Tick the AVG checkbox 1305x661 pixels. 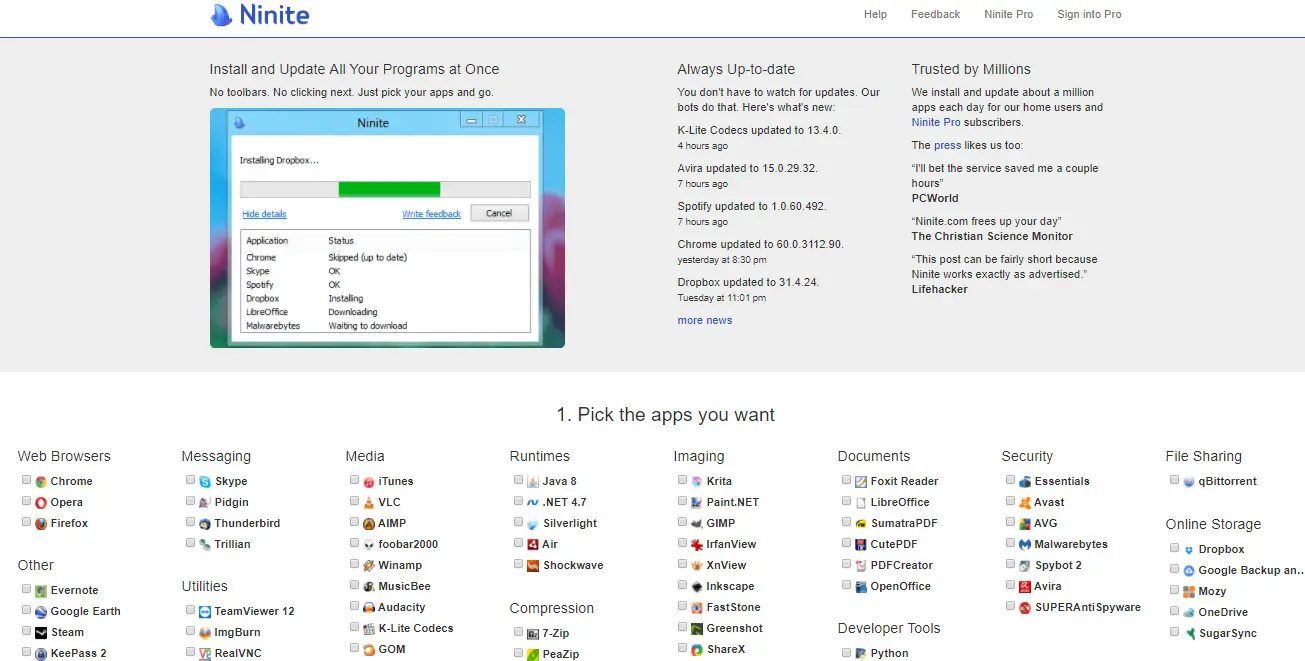click(x=1011, y=522)
